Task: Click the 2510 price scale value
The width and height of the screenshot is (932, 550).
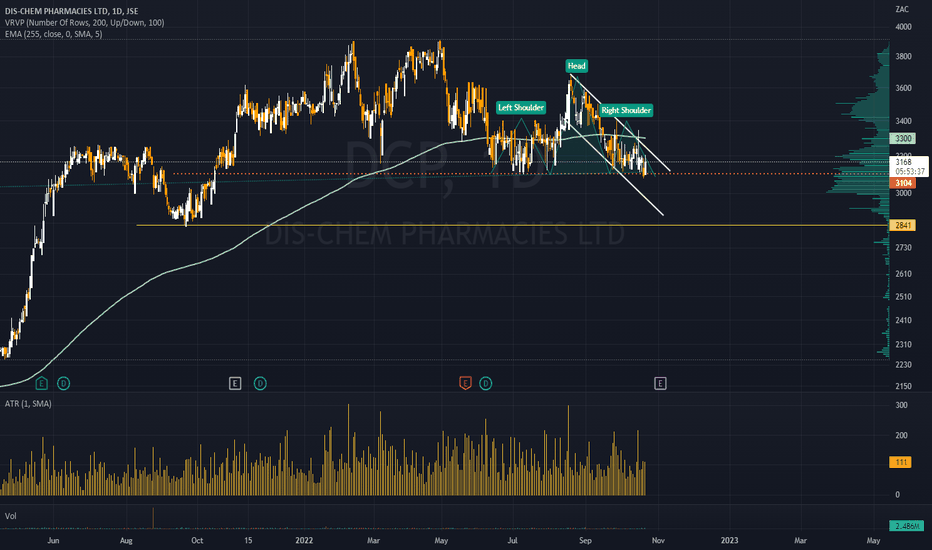Action: [903, 297]
